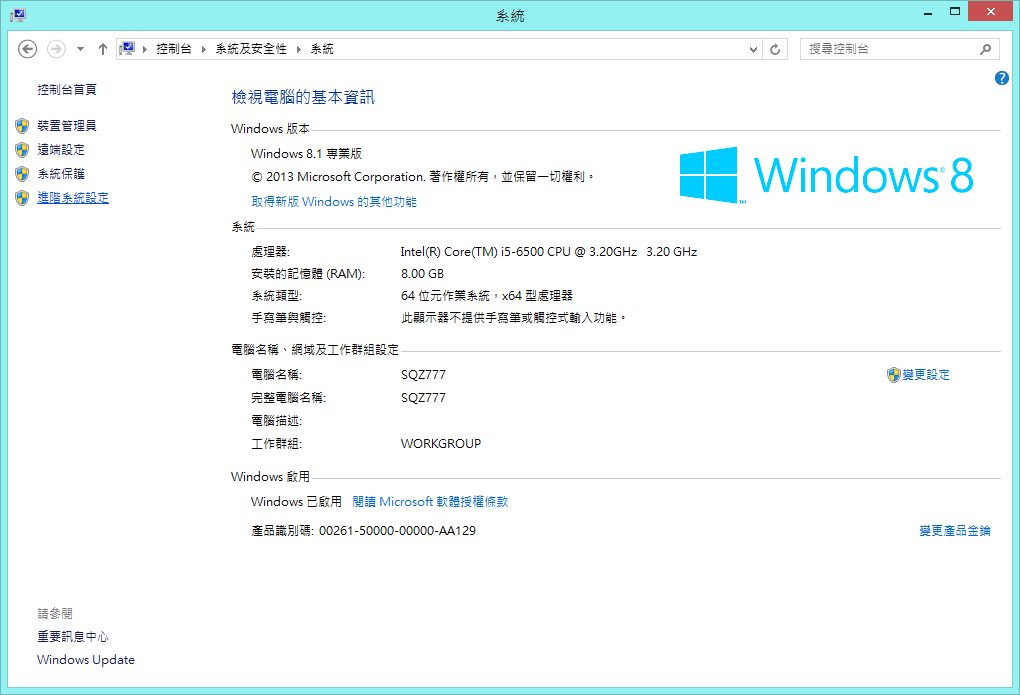Click processor value Intel Core i5-6500
The height and width of the screenshot is (695, 1020).
pos(548,252)
